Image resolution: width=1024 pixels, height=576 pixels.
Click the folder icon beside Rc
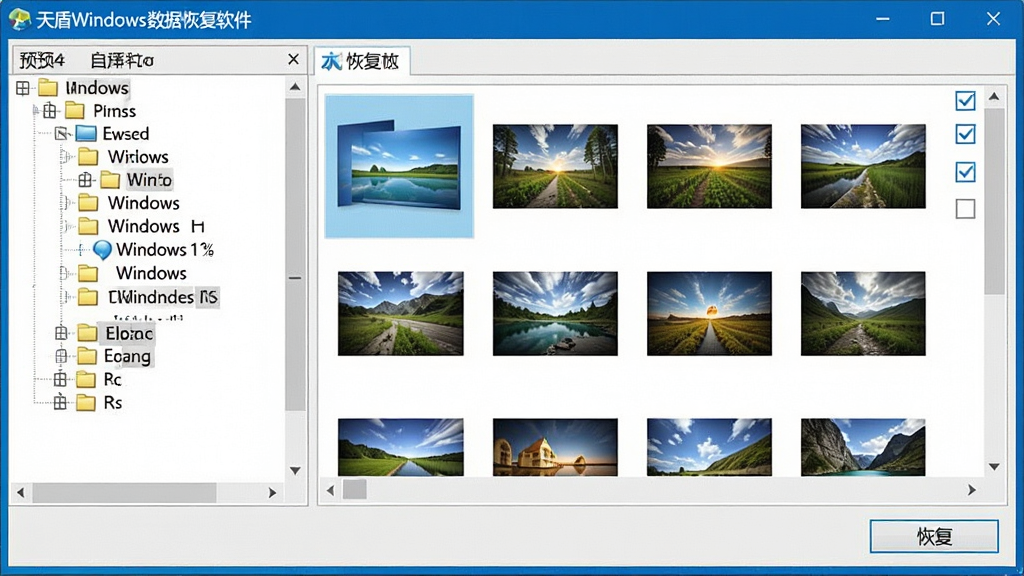(86, 379)
